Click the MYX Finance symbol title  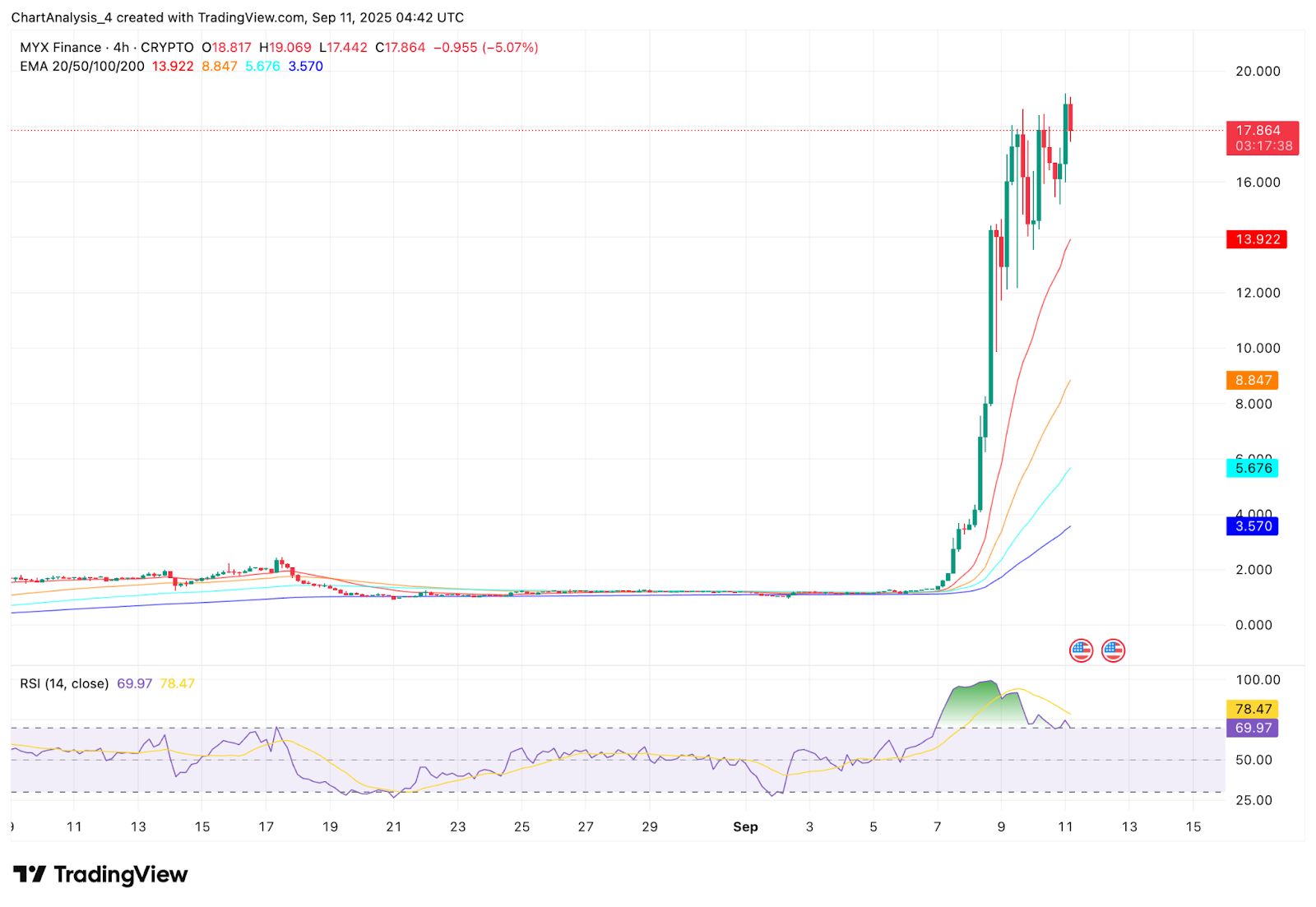[x=61, y=48]
